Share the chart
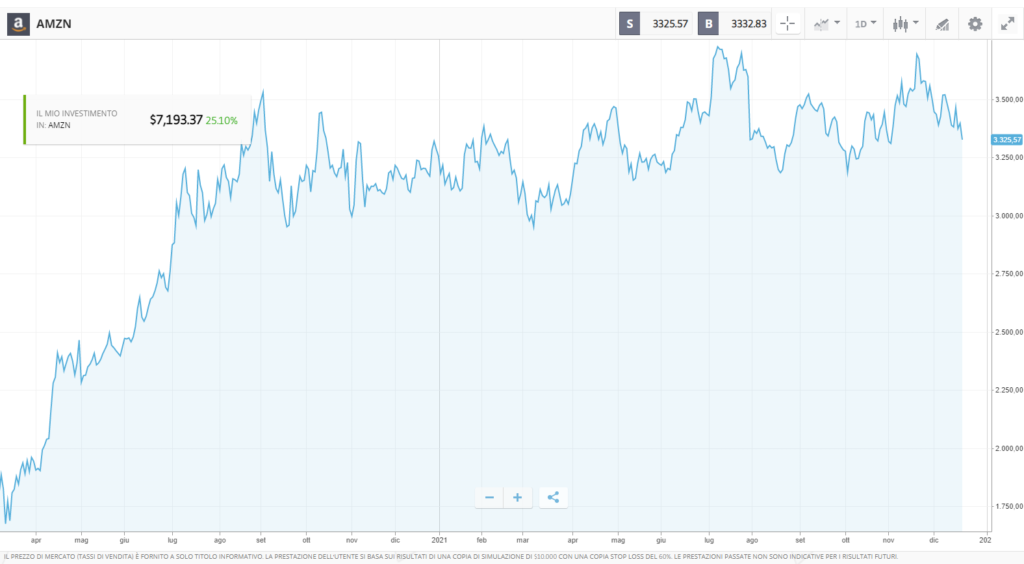The image size is (1024, 564). tap(553, 497)
